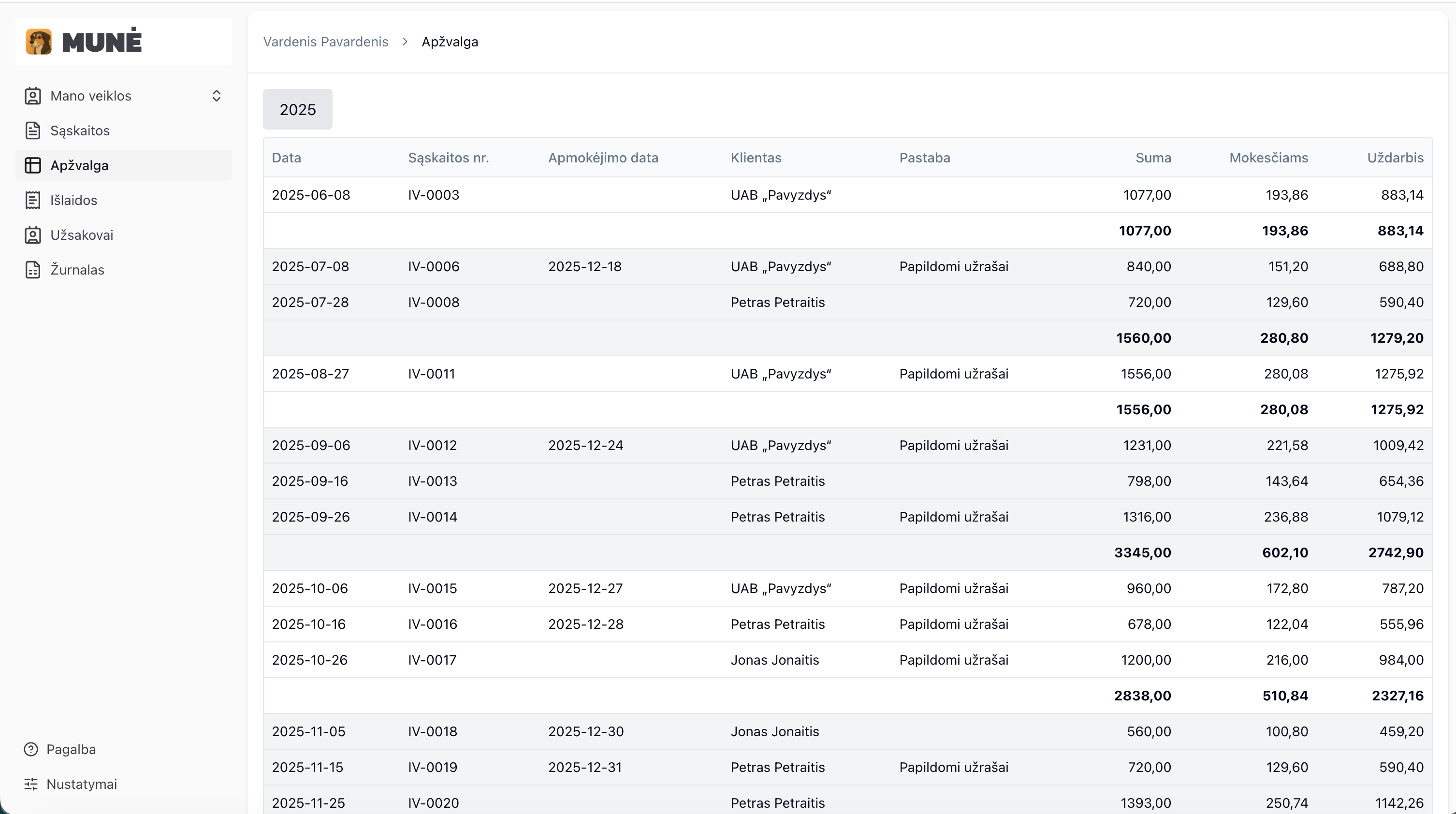Screen dimensions: 1456x814
Task: Select invoice row IV-0011
Action: click(x=431, y=374)
